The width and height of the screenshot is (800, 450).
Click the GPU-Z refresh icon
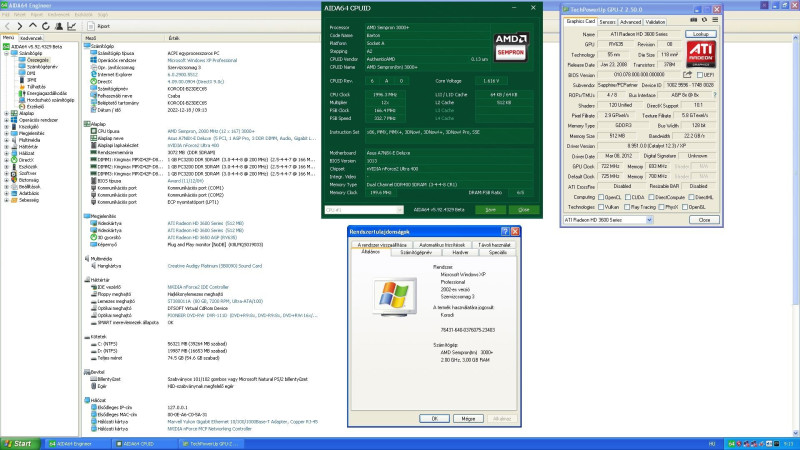pyautogui.click(x=704, y=20)
